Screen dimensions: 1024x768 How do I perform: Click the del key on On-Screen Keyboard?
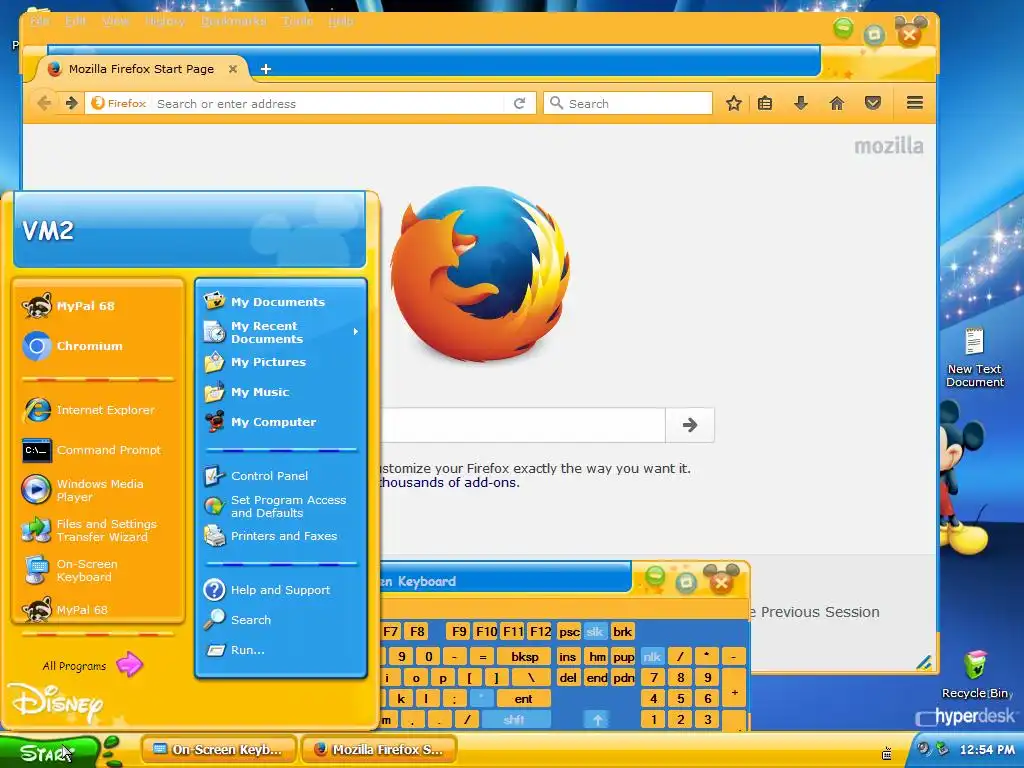568,678
